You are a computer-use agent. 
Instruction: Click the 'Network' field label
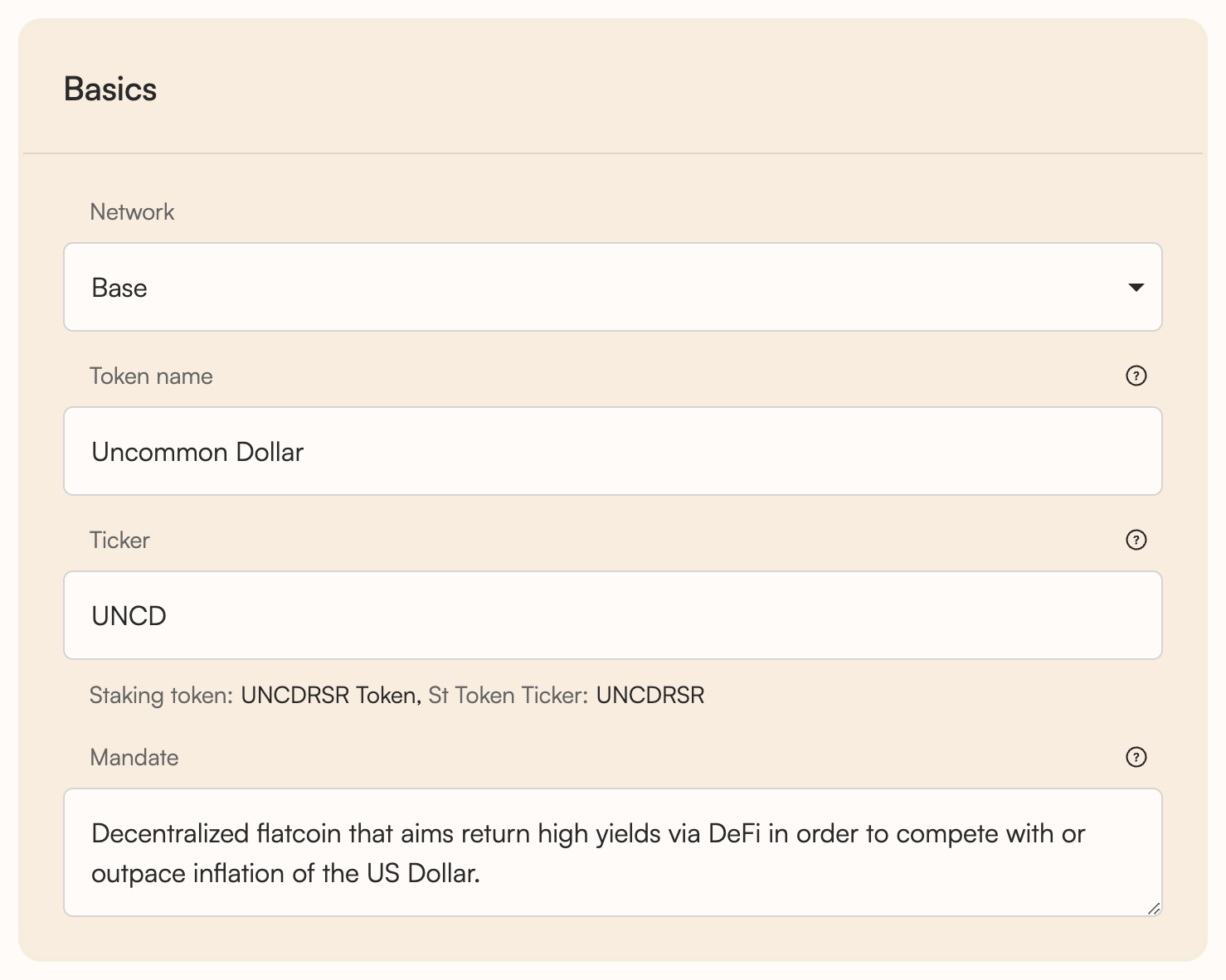pos(132,212)
